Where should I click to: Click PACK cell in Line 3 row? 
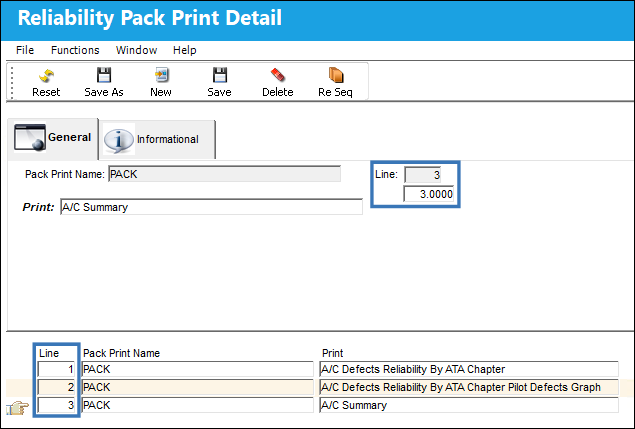(198, 405)
